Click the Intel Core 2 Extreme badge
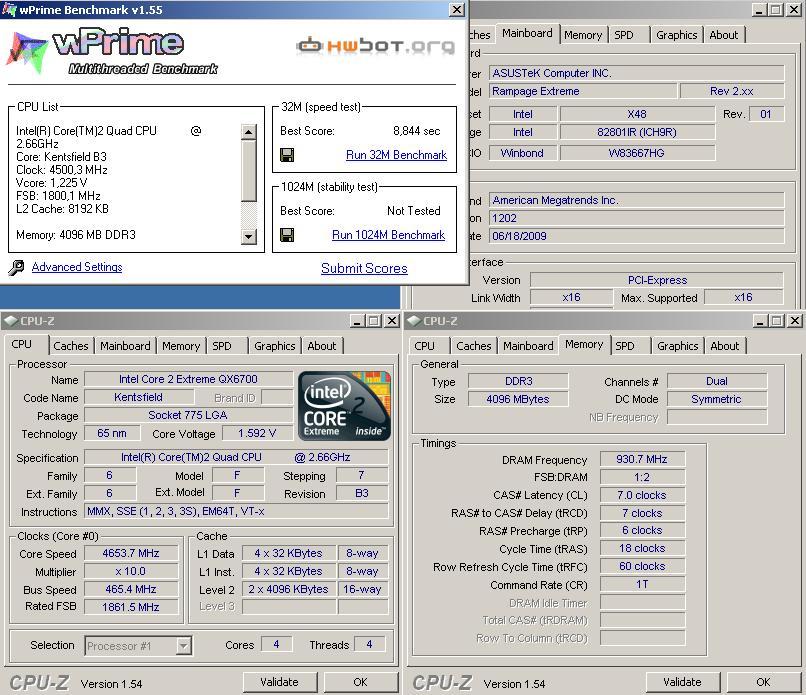806x695 pixels. click(x=344, y=406)
